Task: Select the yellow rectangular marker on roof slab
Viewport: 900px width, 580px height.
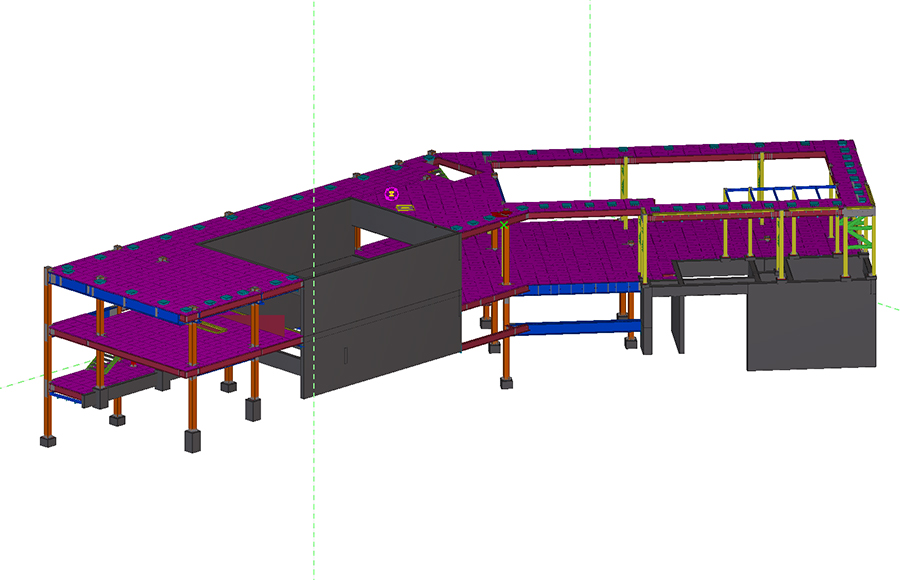Action: point(405,209)
